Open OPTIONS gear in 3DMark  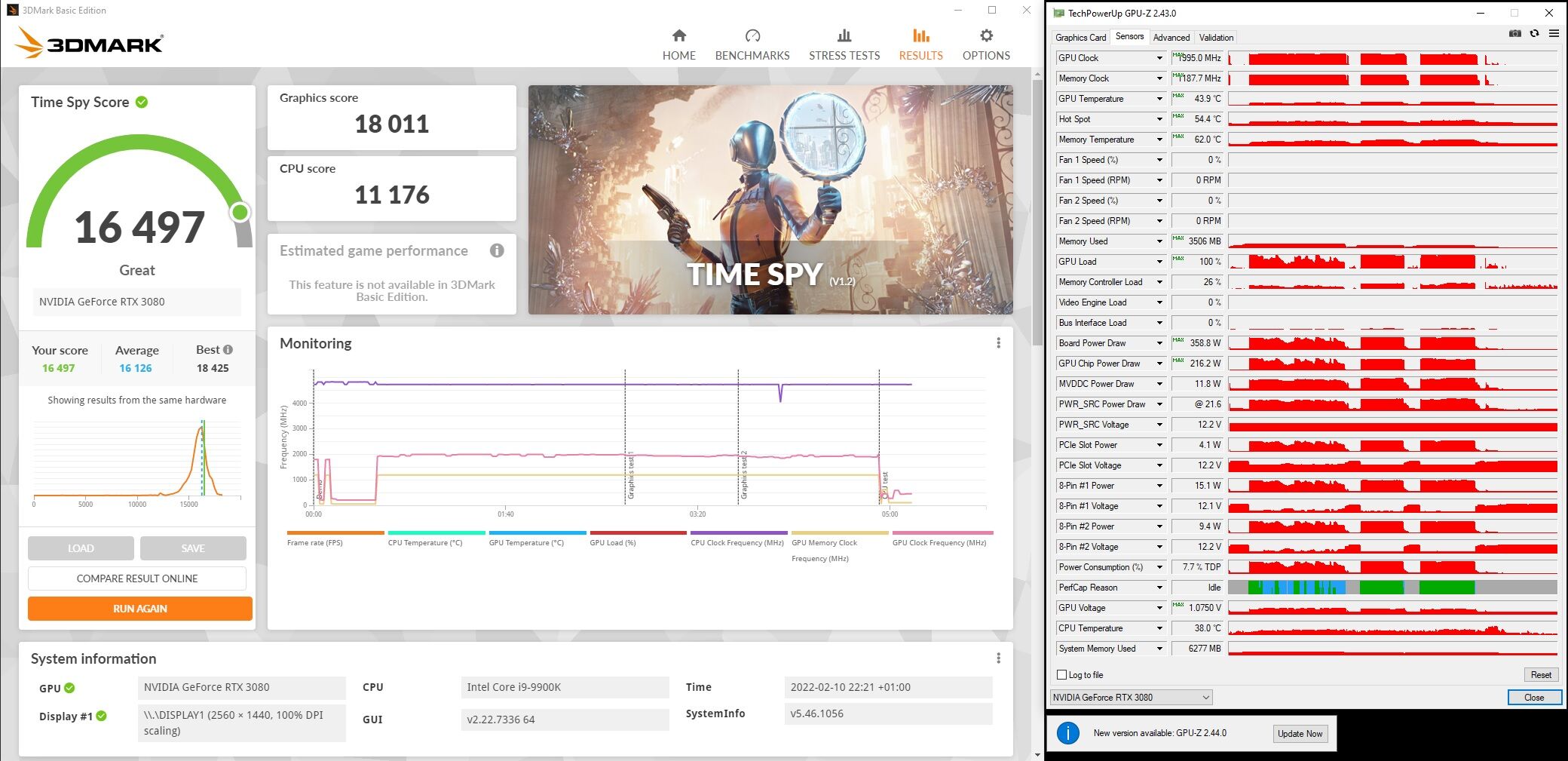click(986, 35)
